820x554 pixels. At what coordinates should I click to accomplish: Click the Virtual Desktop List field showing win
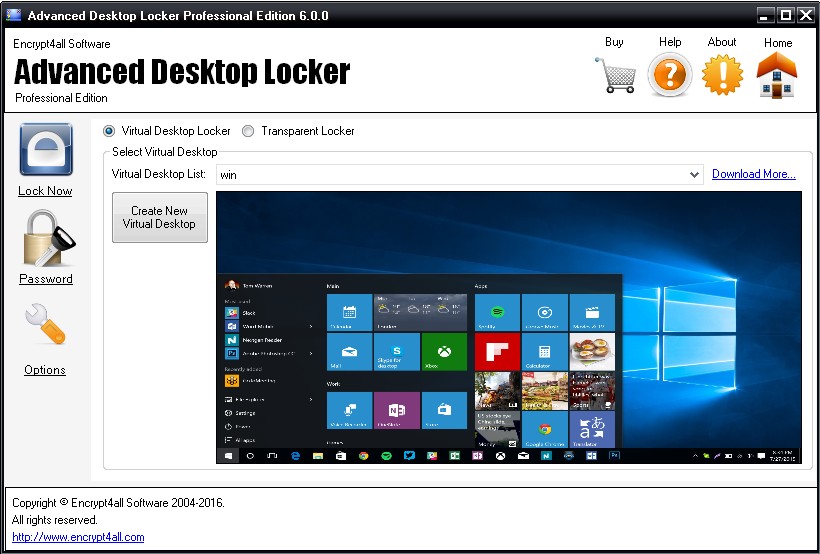coord(460,175)
